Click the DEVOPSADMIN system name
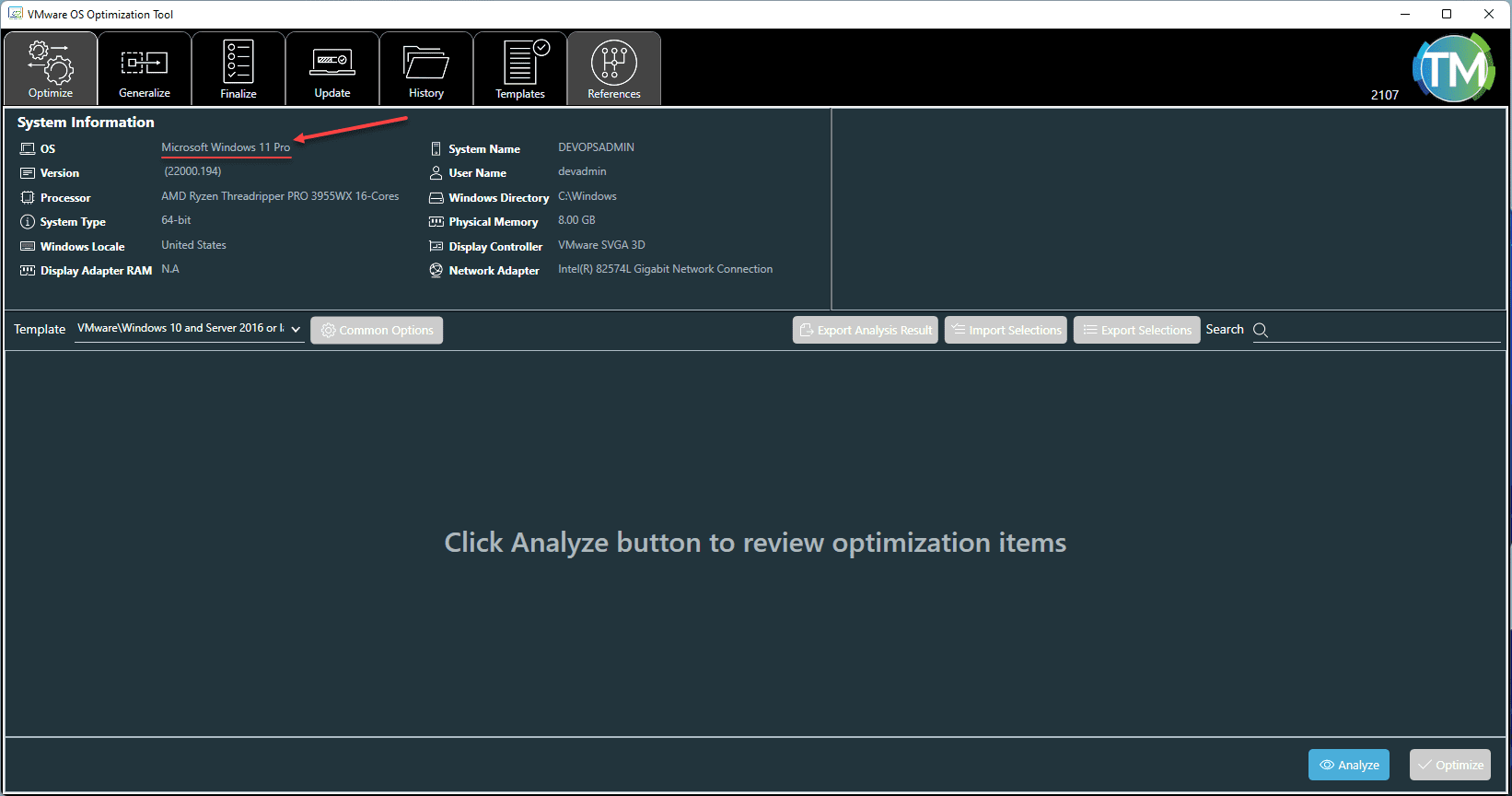The height and width of the screenshot is (796, 1512). tap(596, 147)
